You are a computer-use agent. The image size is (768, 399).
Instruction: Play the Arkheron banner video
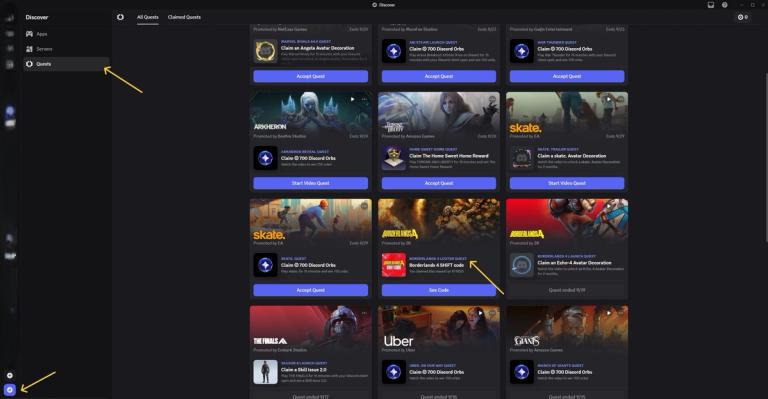coord(352,99)
